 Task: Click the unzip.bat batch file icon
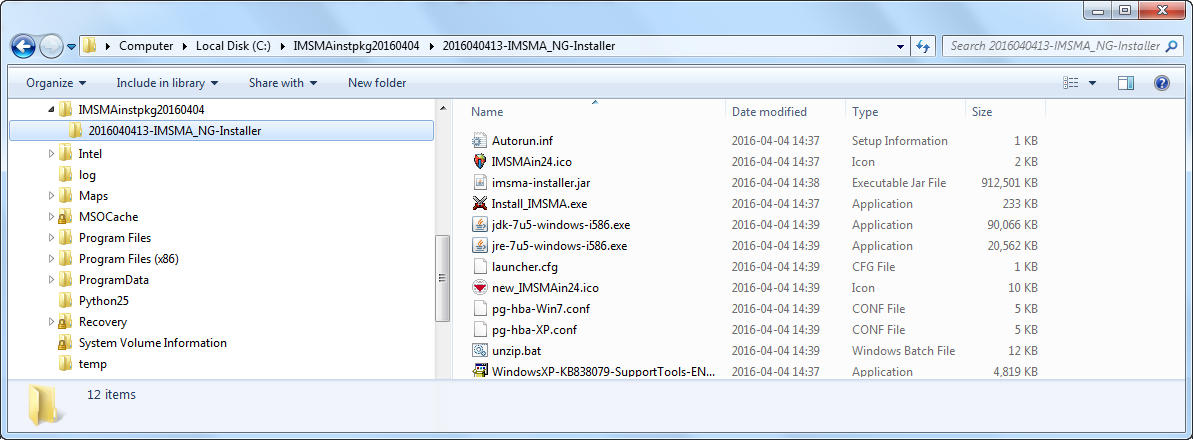tap(481, 351)
